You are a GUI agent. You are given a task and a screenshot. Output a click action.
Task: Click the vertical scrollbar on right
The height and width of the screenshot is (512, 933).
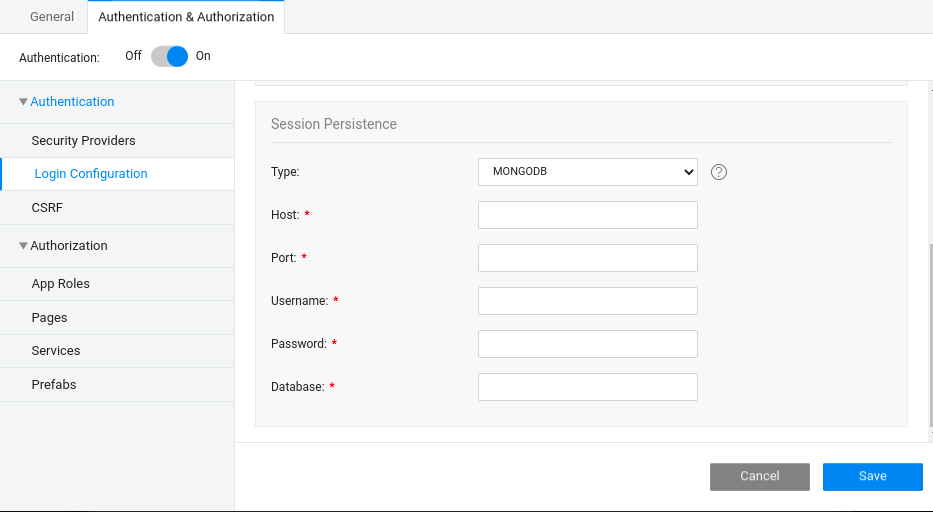tap(929, 340)
